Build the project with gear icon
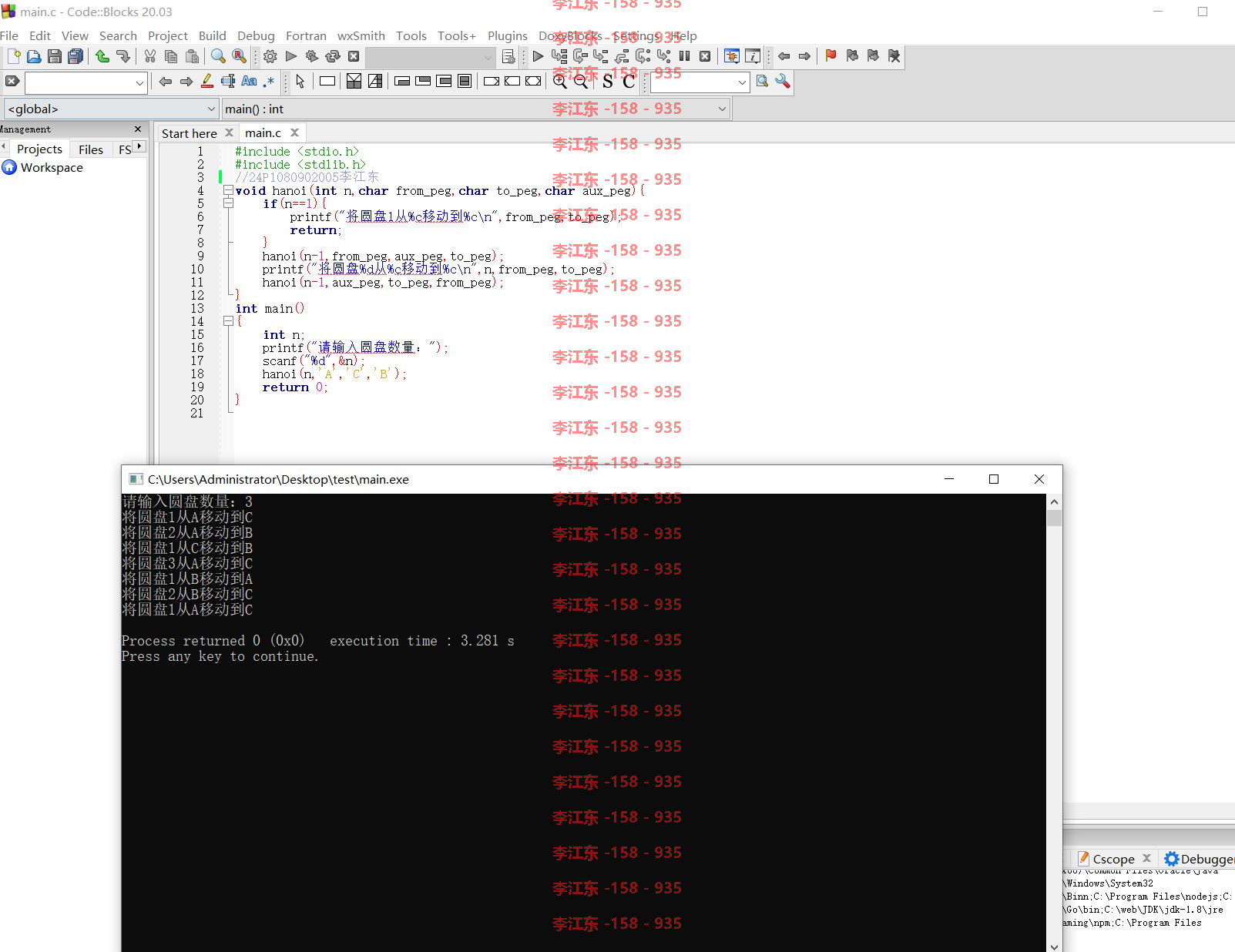 coord(270,56)
